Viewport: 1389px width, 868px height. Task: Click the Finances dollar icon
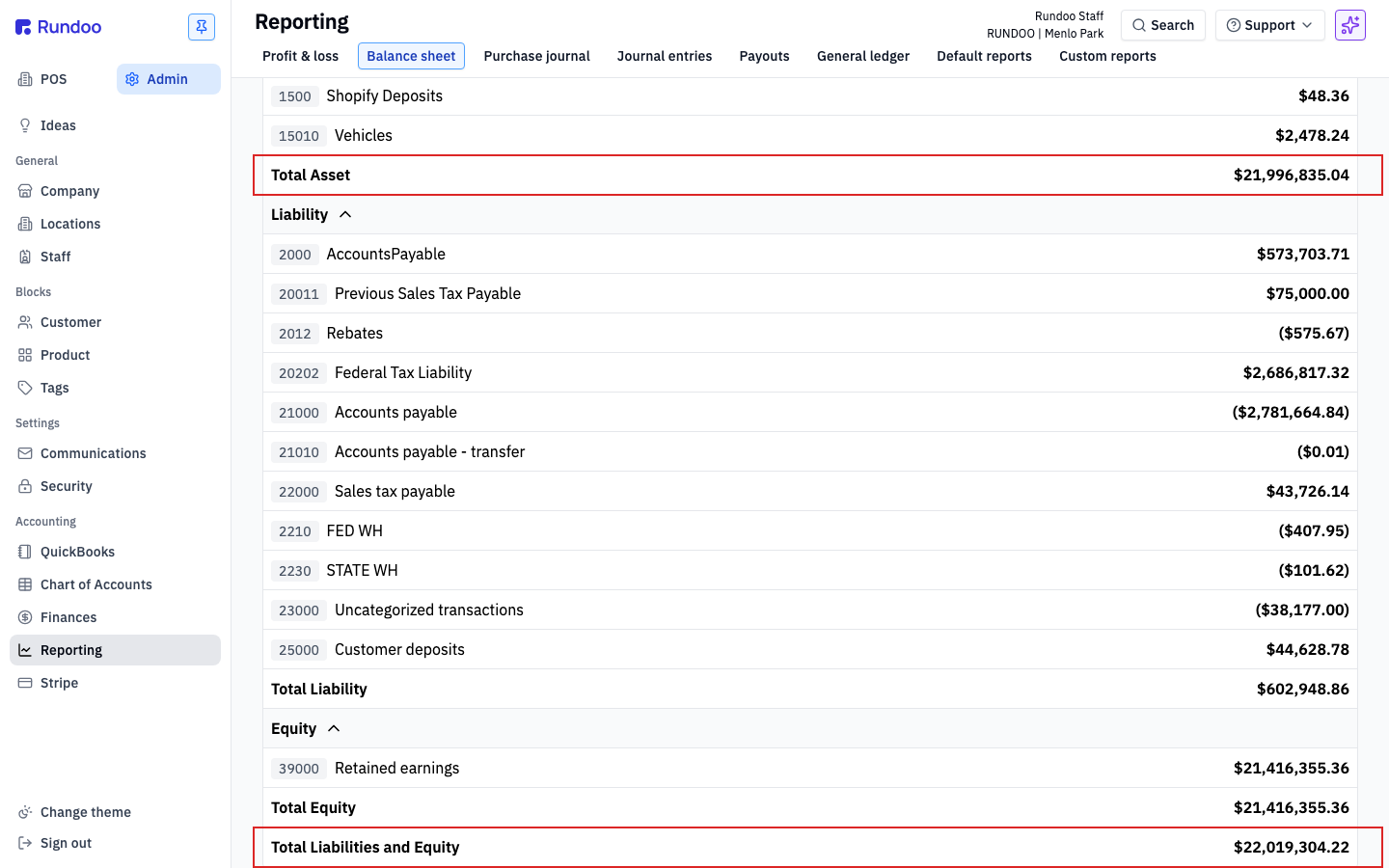25,617
